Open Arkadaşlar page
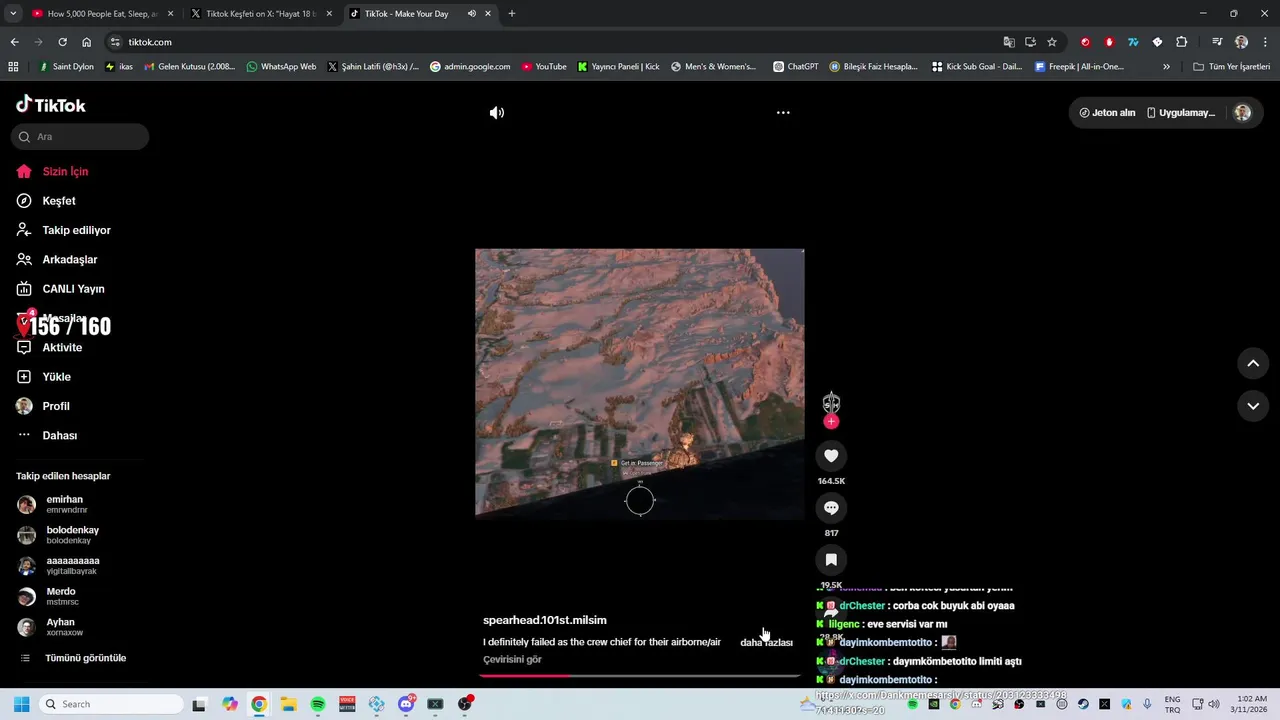 (x=57, y=259)
